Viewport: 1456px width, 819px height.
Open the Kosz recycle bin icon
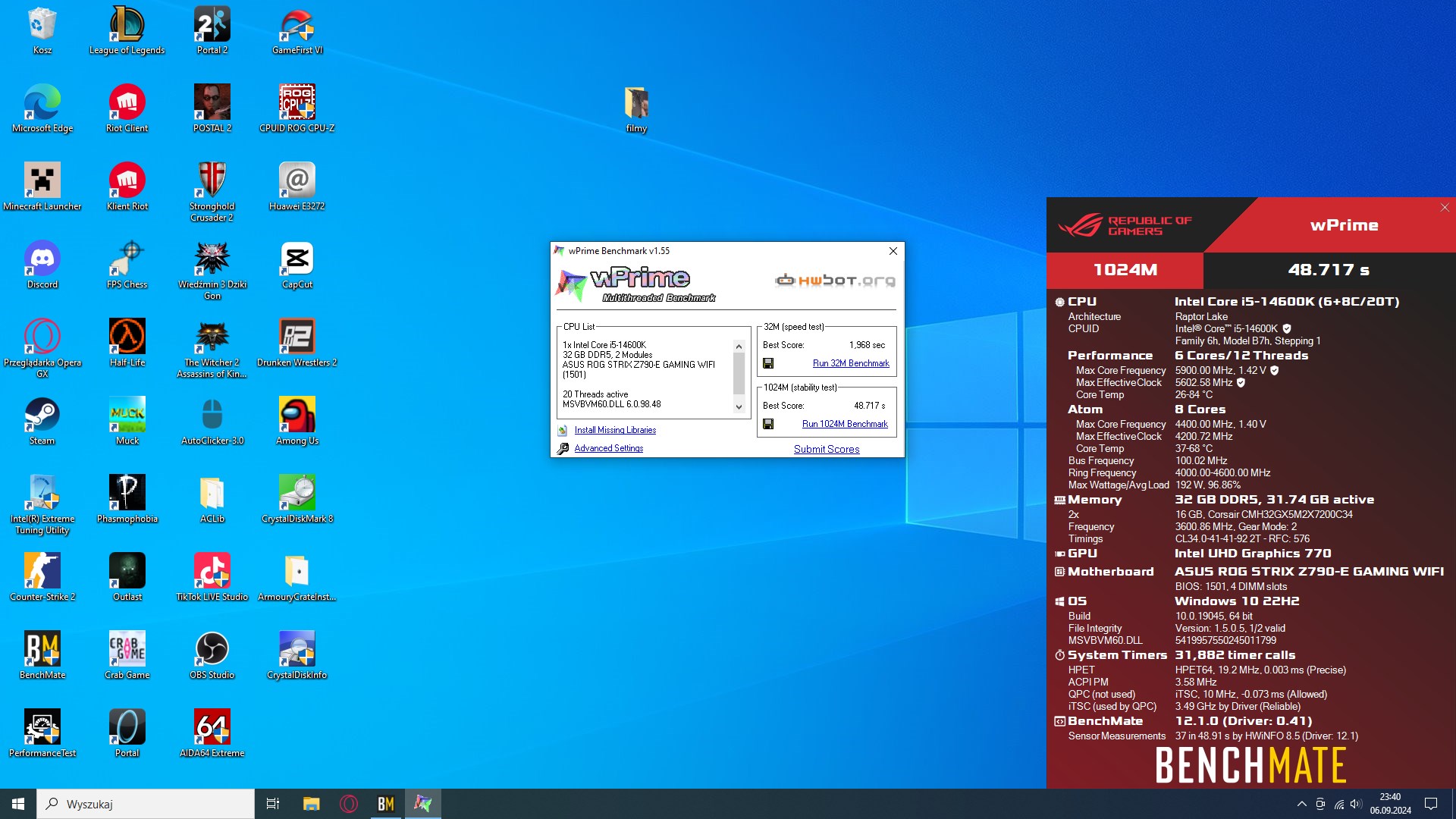(x=42, y=30)
